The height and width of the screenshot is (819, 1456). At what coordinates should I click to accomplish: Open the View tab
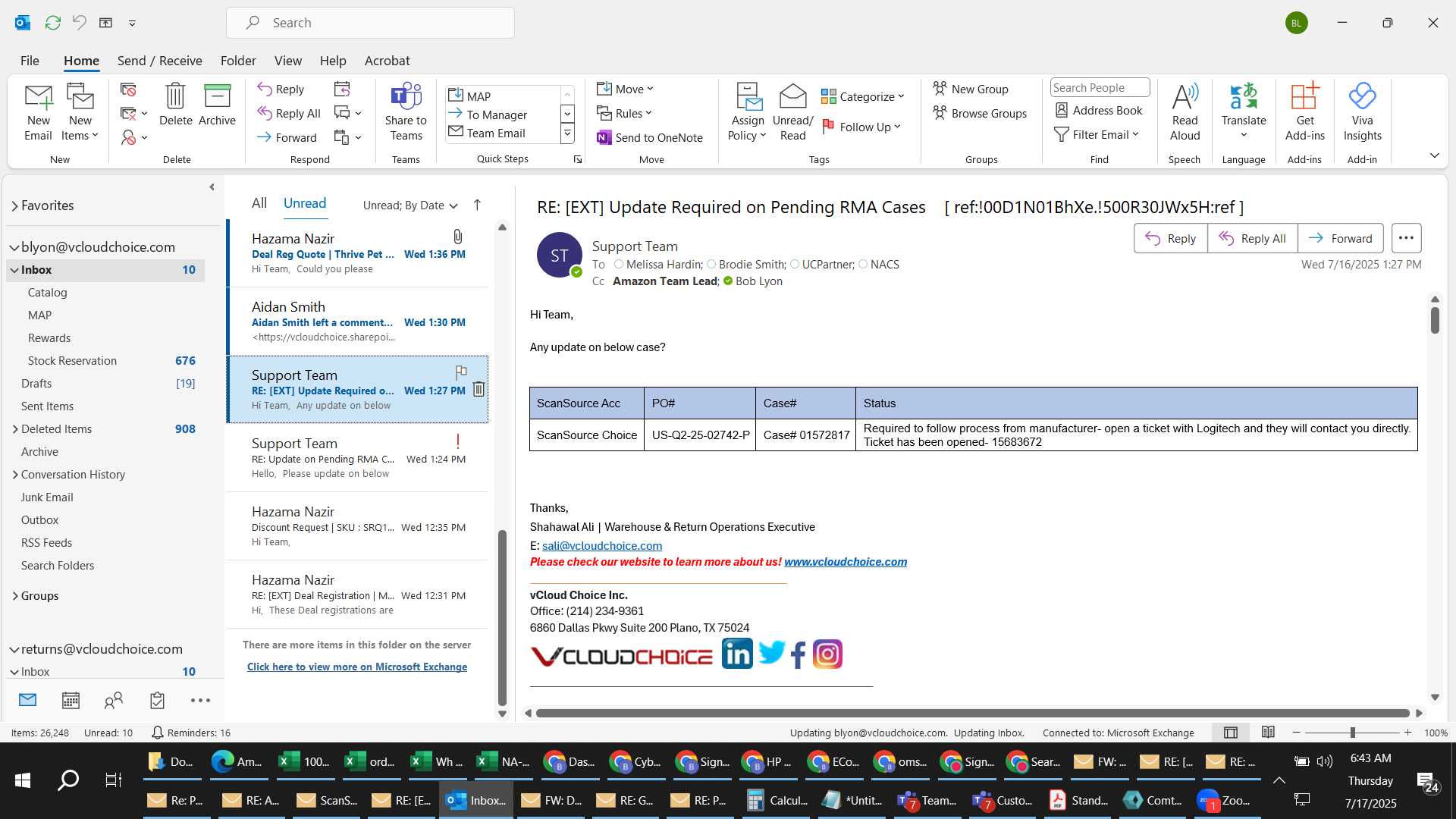pos(287,61)
